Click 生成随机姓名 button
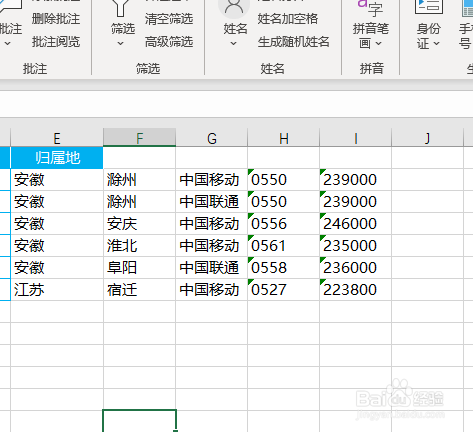Image resolution: width=473 pixels, height=432 pixels. tap(294, 42)
